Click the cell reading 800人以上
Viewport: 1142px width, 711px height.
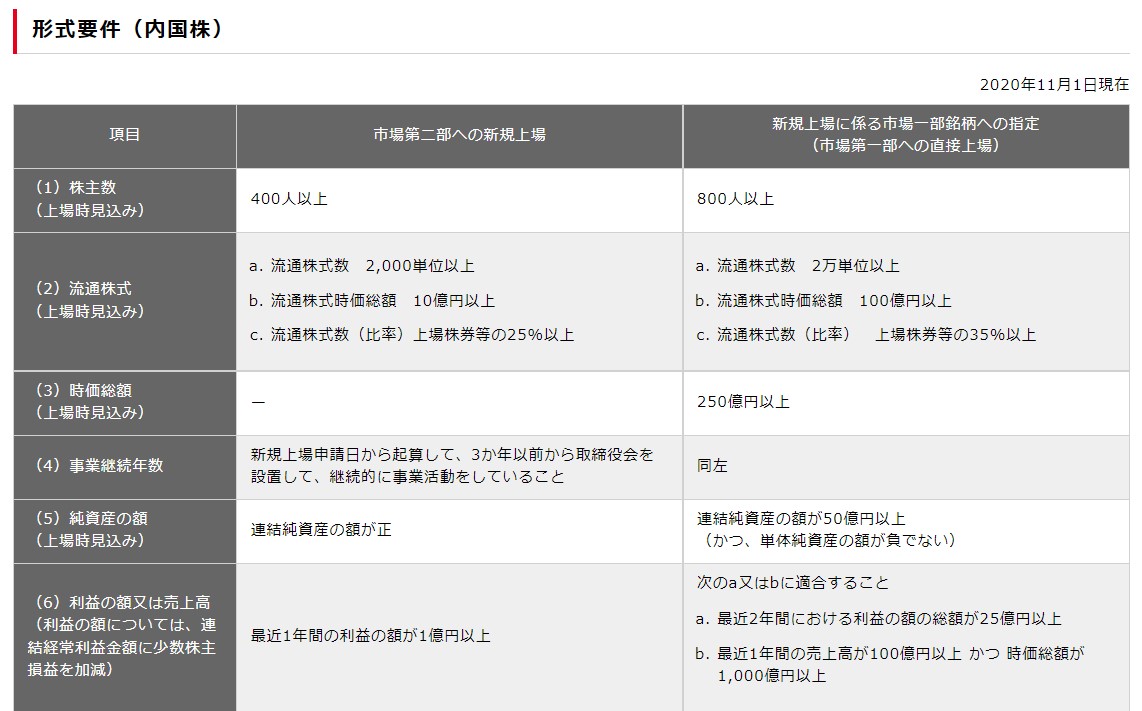coord(735,199)
